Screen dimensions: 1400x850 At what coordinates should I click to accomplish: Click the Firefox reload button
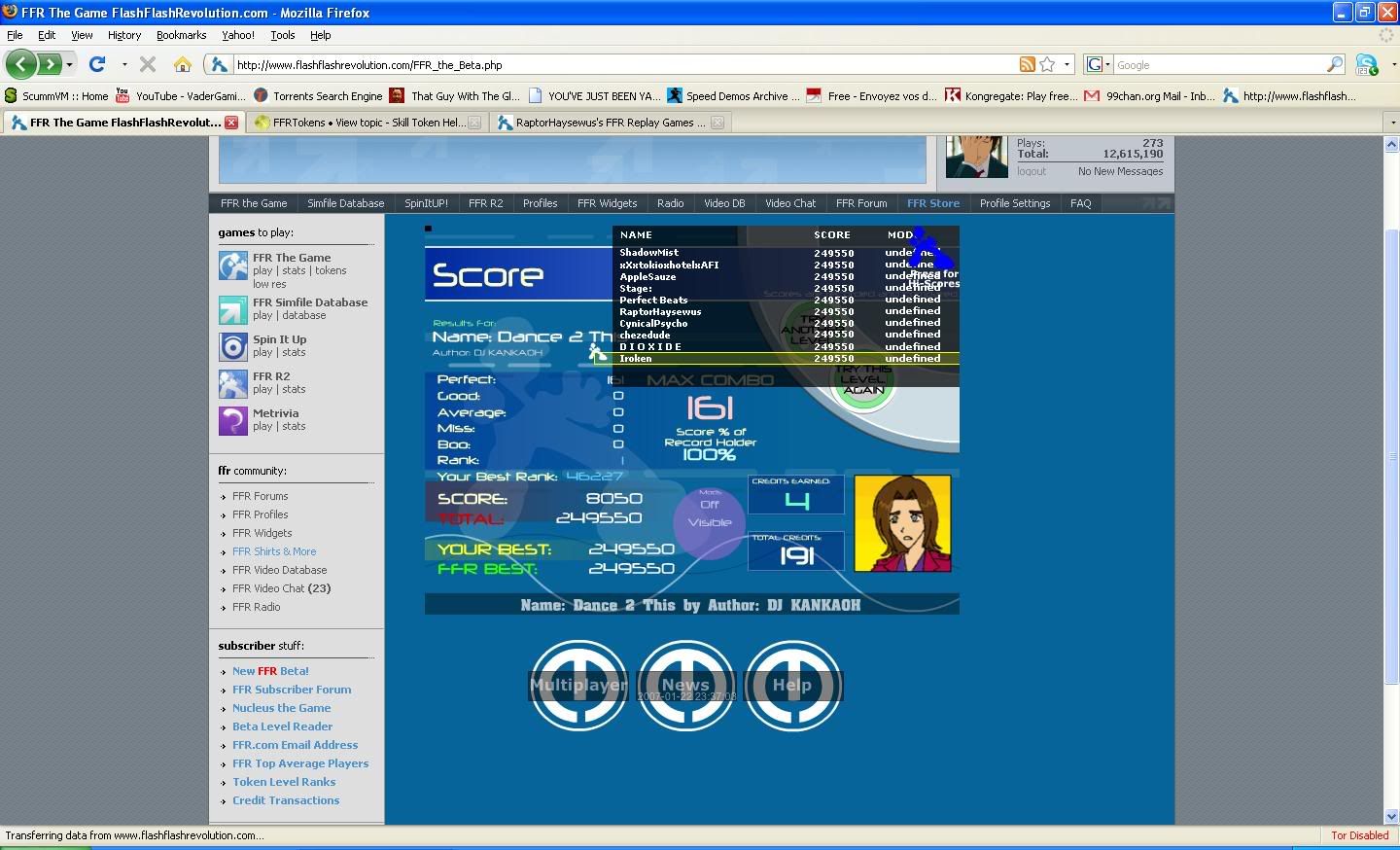(96, 64)
